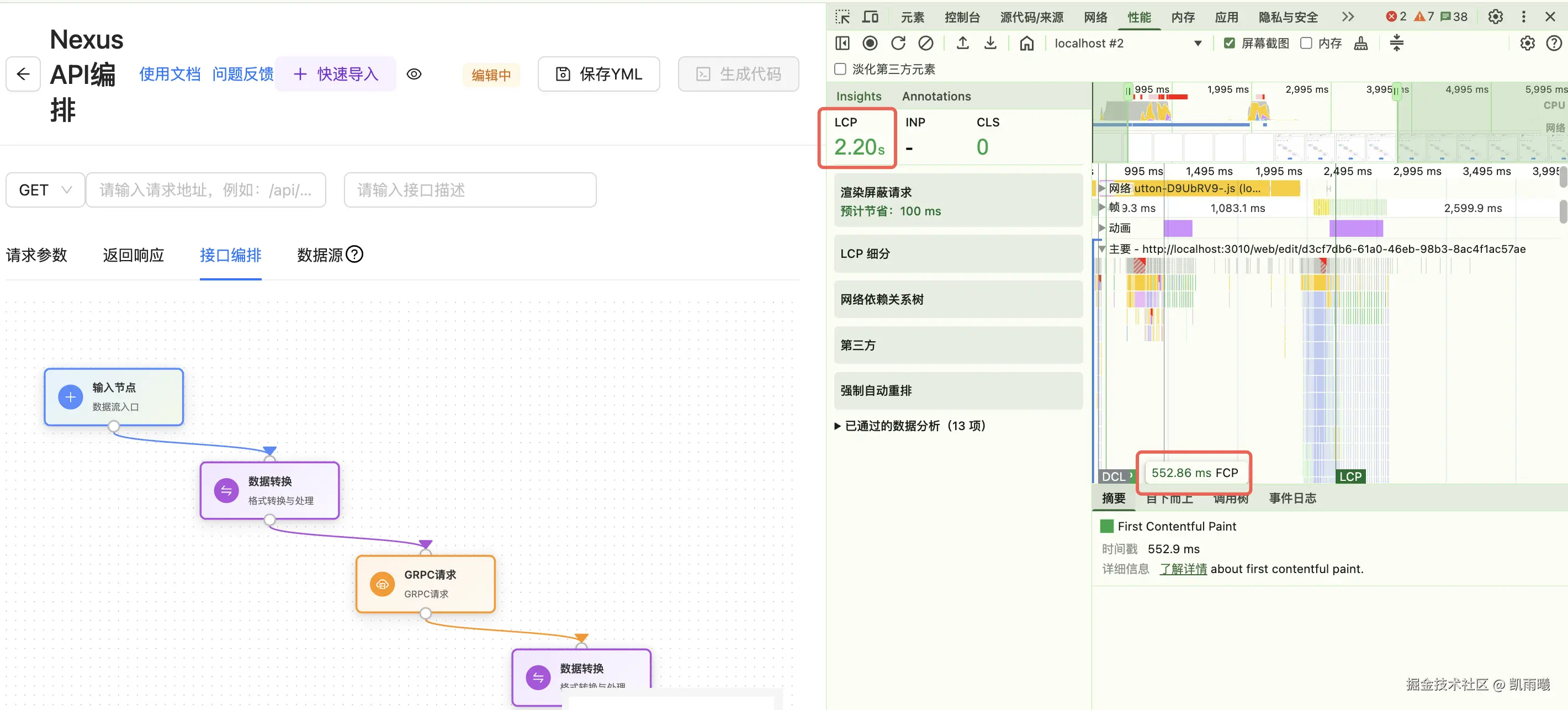
Task: Open the 网络 DevTools tab
Action: tap(1095, 17)
